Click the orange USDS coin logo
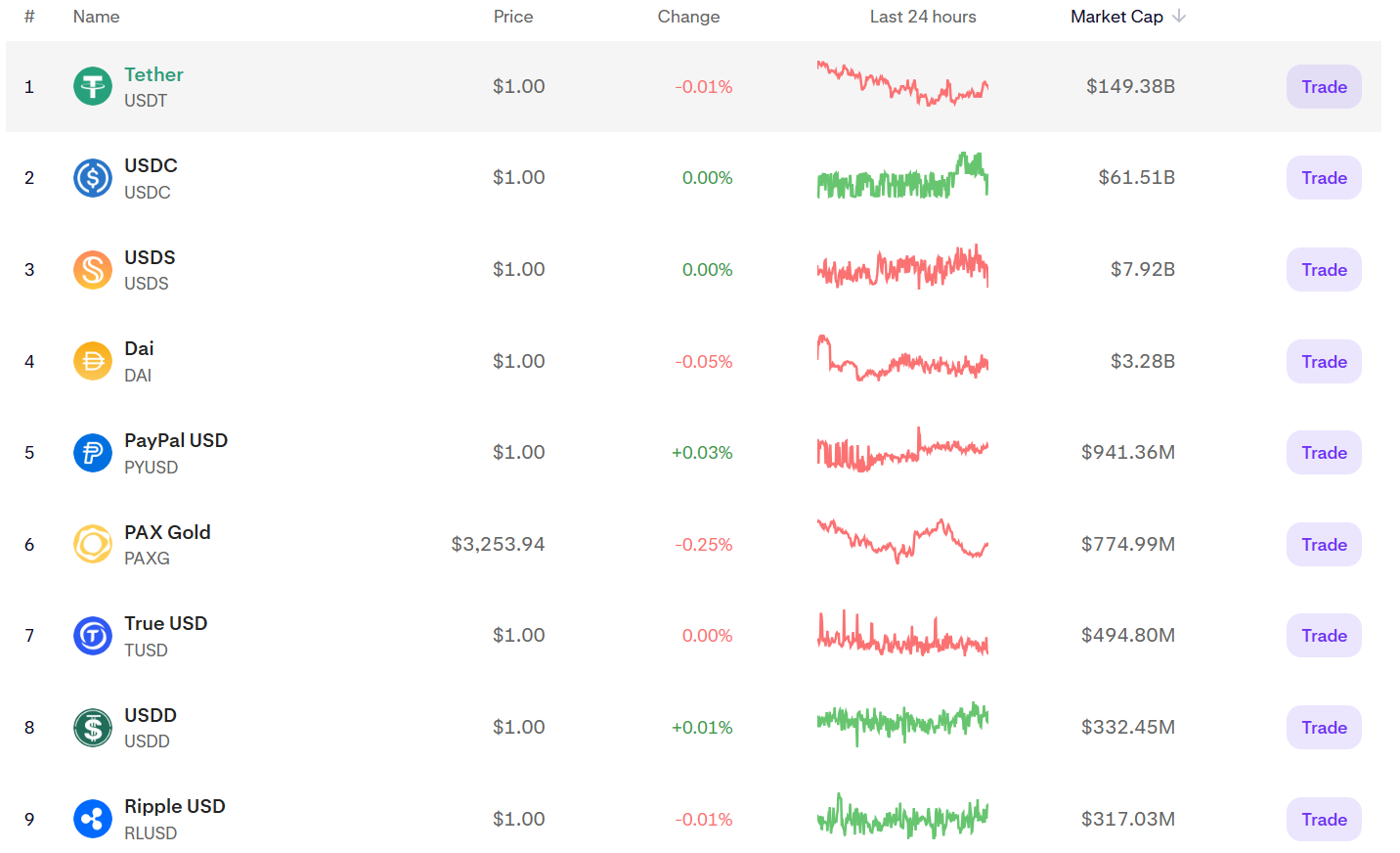 pyautogui.click(x=93, y=270)
